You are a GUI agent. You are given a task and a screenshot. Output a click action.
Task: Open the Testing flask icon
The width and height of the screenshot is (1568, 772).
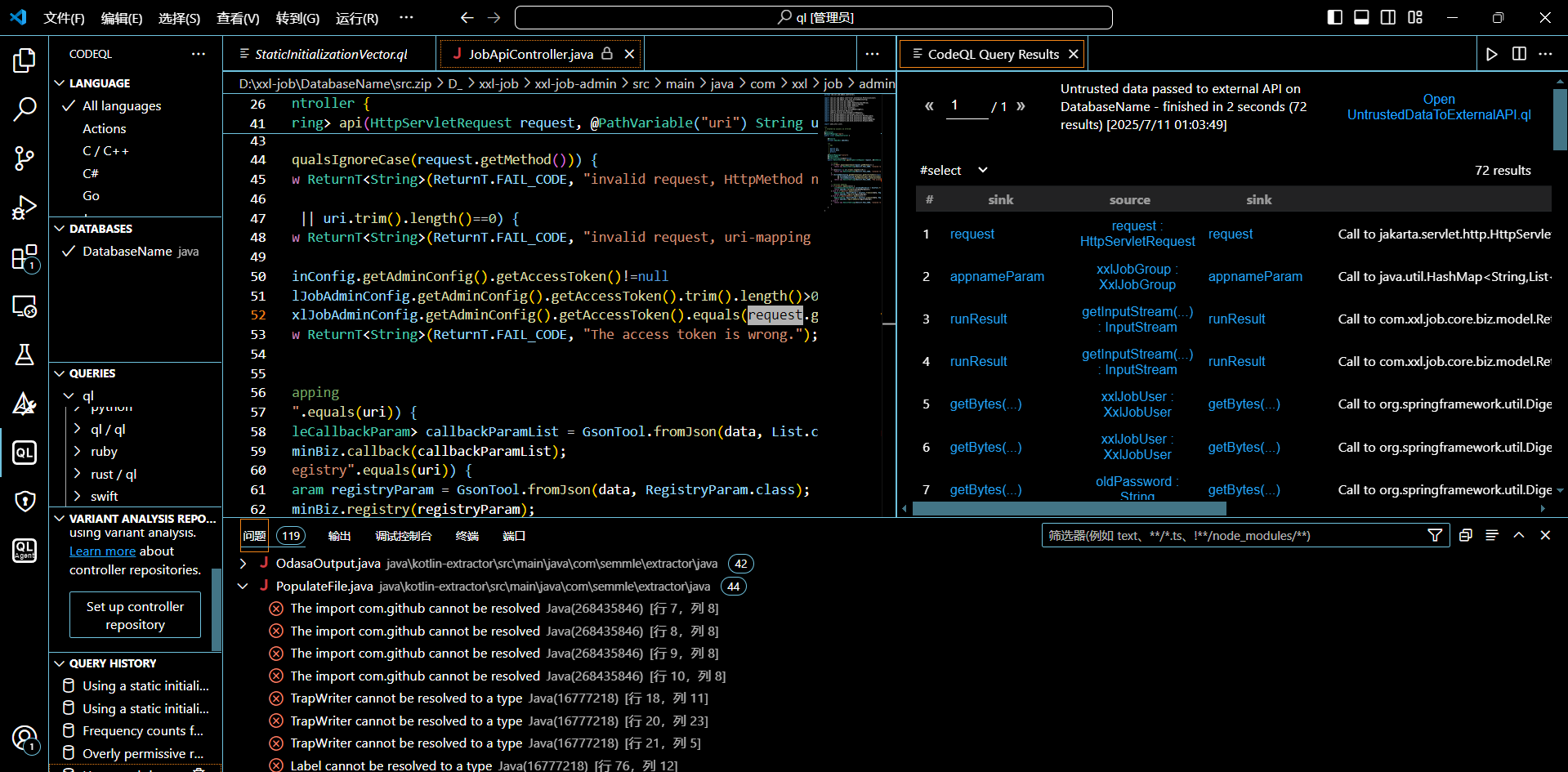click(x=25, y=355)
